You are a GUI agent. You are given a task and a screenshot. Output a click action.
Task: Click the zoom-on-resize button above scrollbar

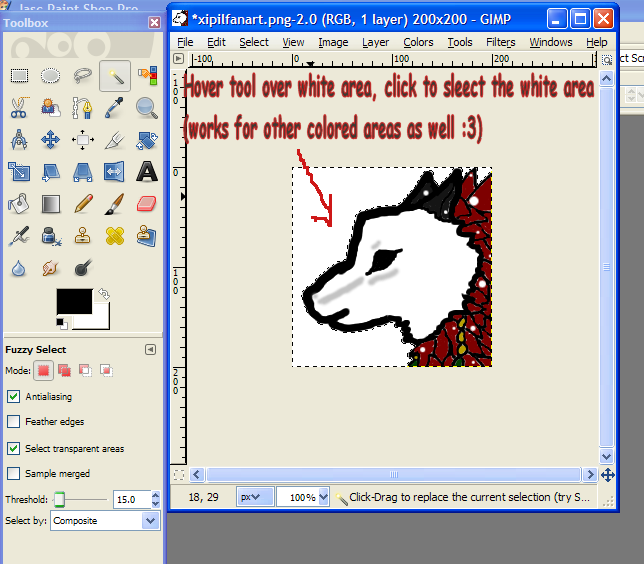pos(607,60)
